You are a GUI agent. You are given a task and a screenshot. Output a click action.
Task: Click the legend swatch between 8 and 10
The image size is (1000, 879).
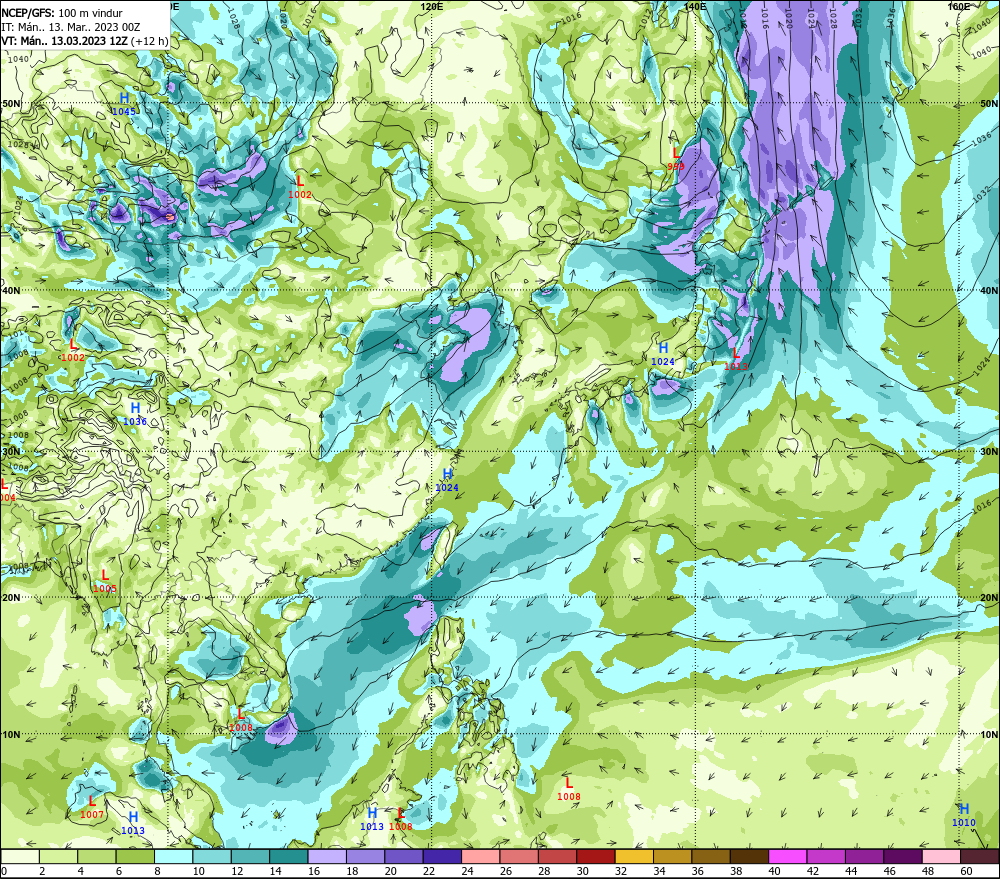pos(173,856)
